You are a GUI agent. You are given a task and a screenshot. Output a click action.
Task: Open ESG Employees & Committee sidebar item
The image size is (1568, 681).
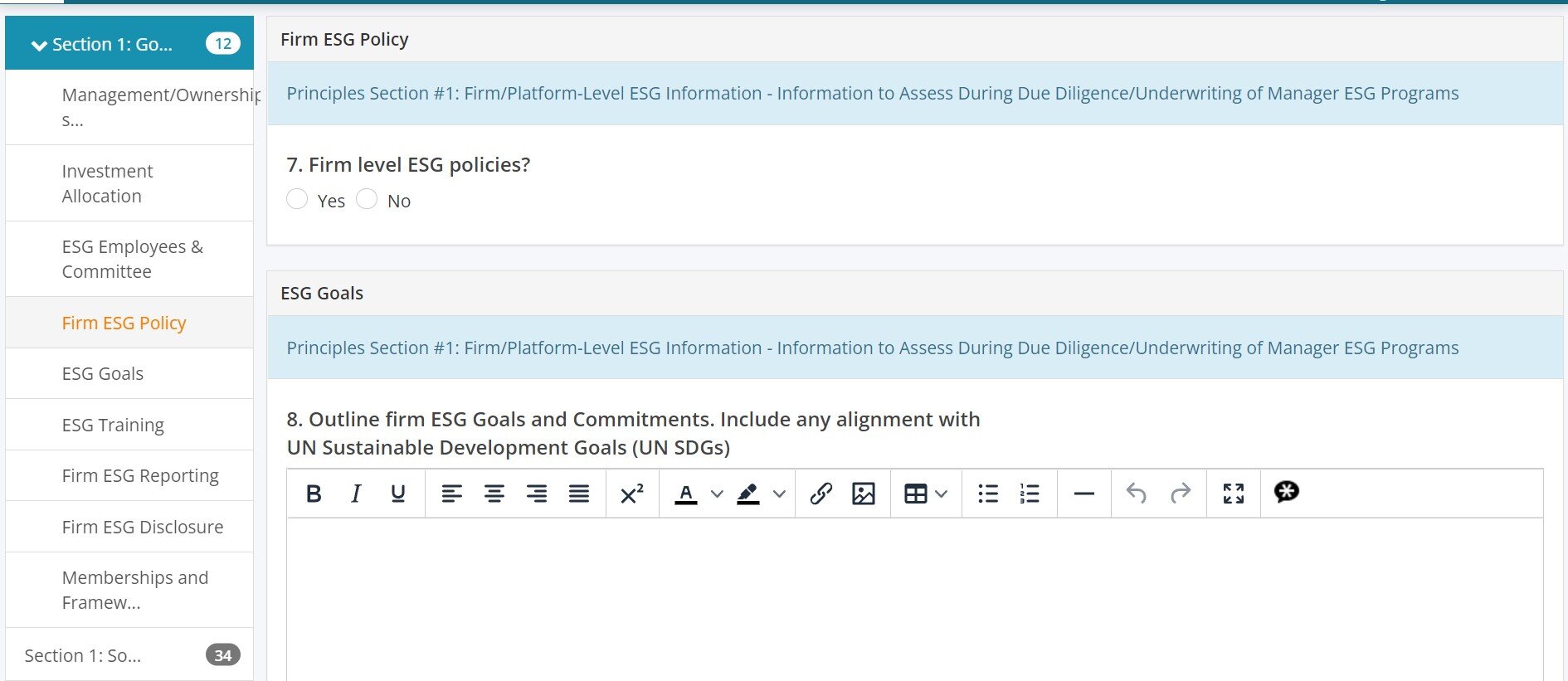pyautogui.click(x=129, y=259)
